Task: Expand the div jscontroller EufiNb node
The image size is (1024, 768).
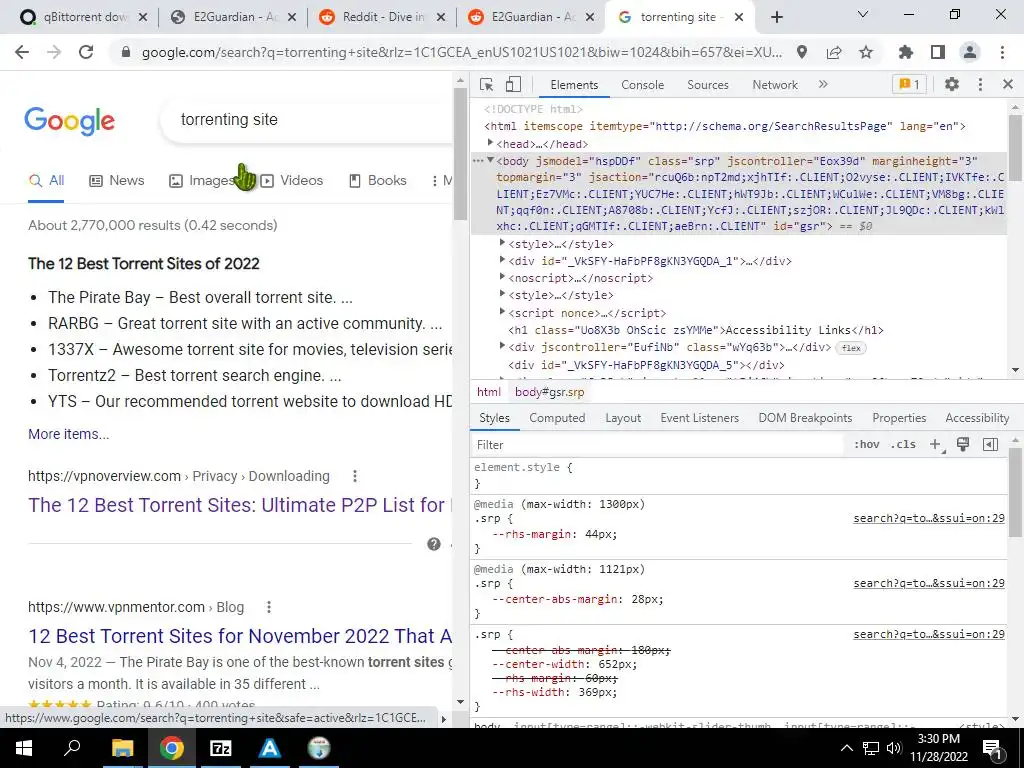Action: [x=502, y=346]
